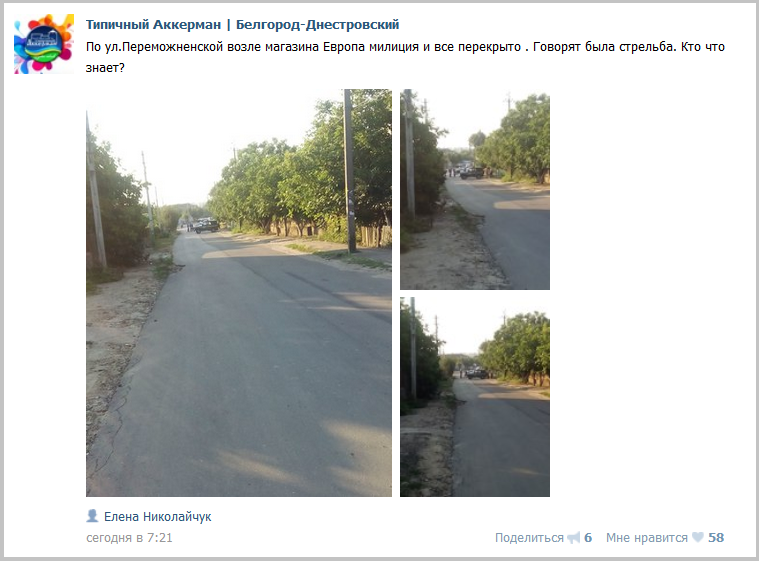Screen dimensions: 759x561
Task: Open the bottom-right street photo
Action: pyautogui.click(x=475, y=397)
